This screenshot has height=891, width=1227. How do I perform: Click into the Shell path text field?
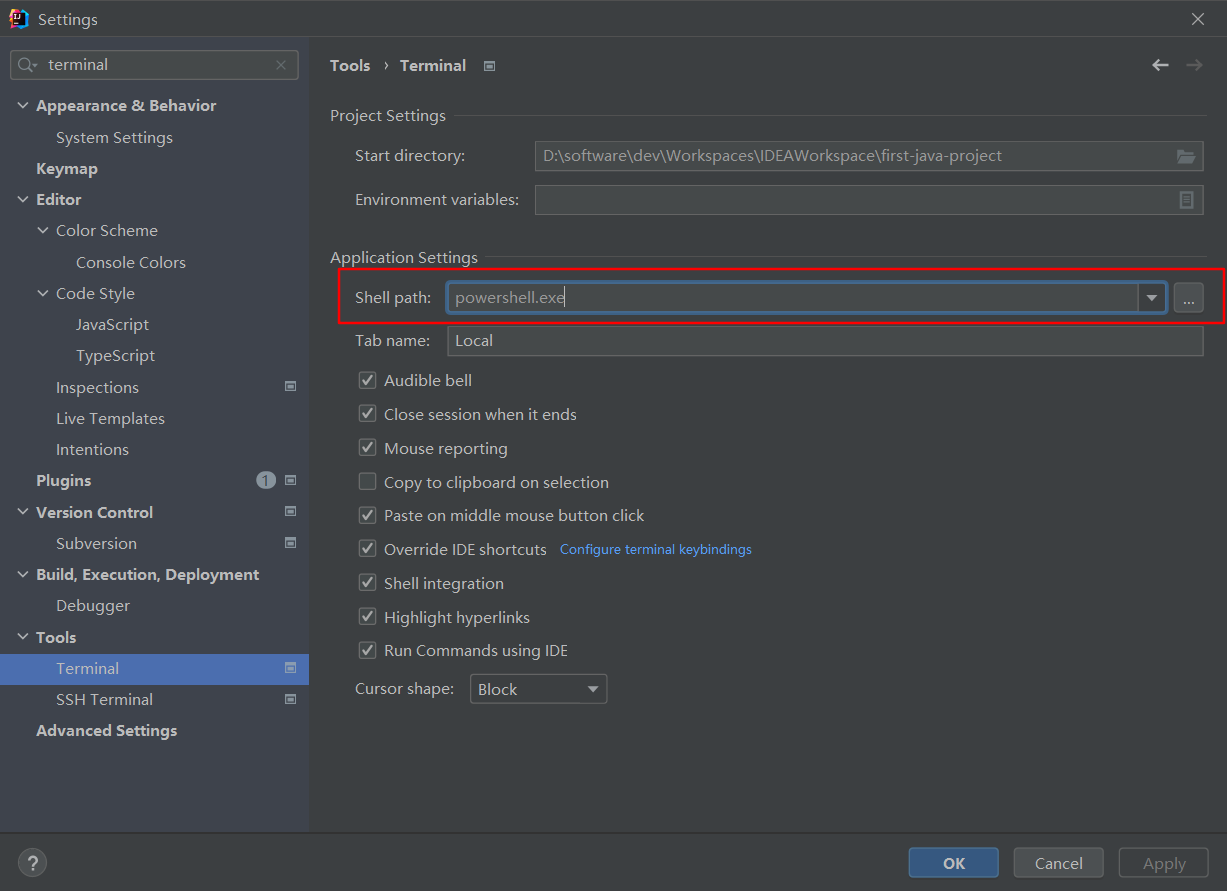792,298
